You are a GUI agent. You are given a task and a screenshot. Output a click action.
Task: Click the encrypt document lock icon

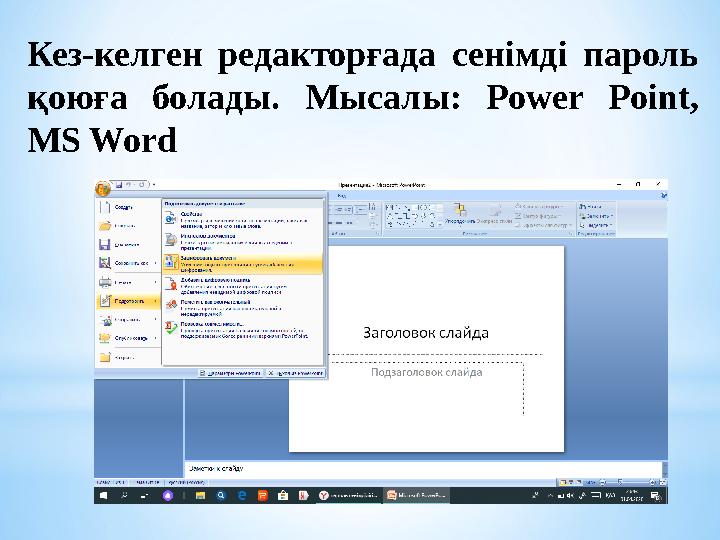(x=171, y=263)
